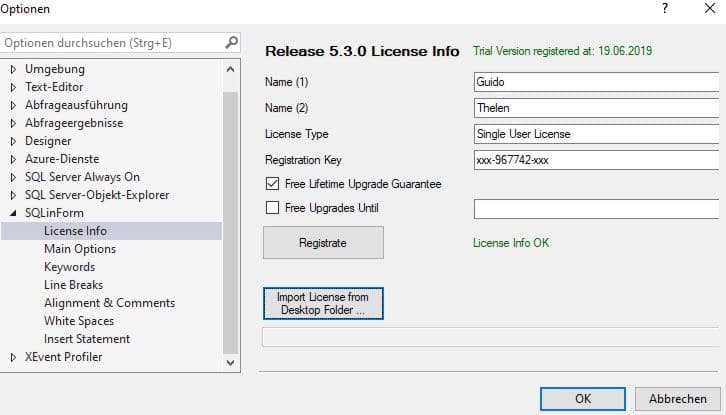Click the Registration Key field
Viewport: 726px width, 415px height.
click(597, 160)
